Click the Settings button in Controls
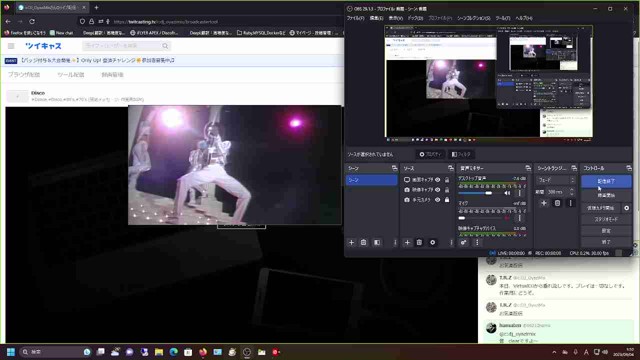The width and height of the screenshot is (640, 360). [606, 231]
